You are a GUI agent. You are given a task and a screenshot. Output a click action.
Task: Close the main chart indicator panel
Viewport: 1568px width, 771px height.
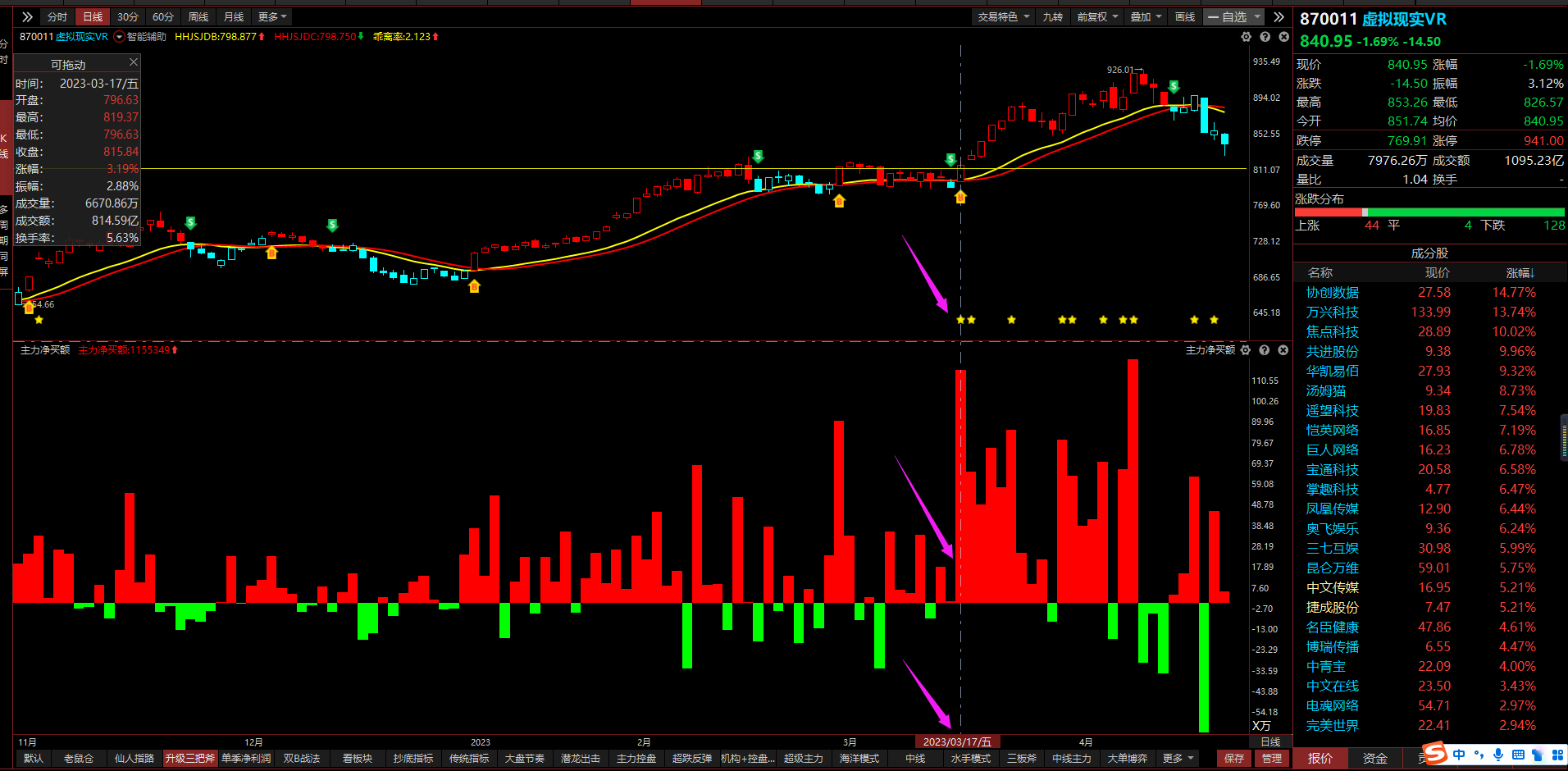(1283, 37)
